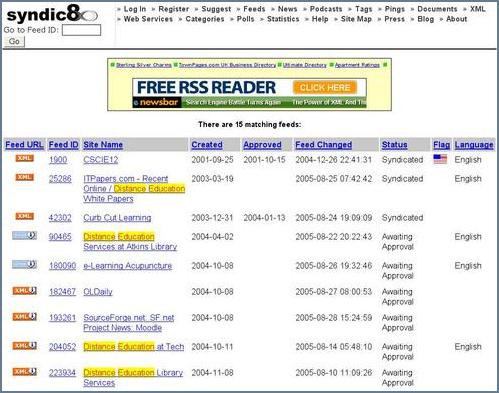Open the Categories menu link
Viewport: 499px width, 393px height.
click(205, 19)
